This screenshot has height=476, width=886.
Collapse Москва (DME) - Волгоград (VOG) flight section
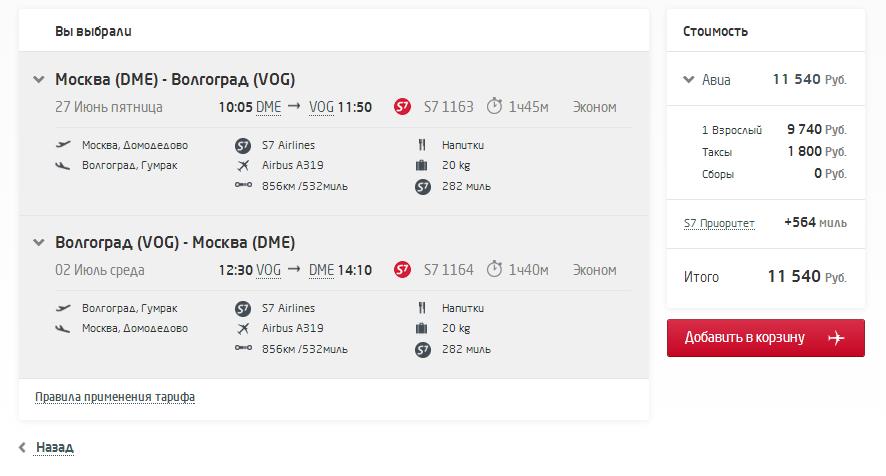(x=38, y=80)
